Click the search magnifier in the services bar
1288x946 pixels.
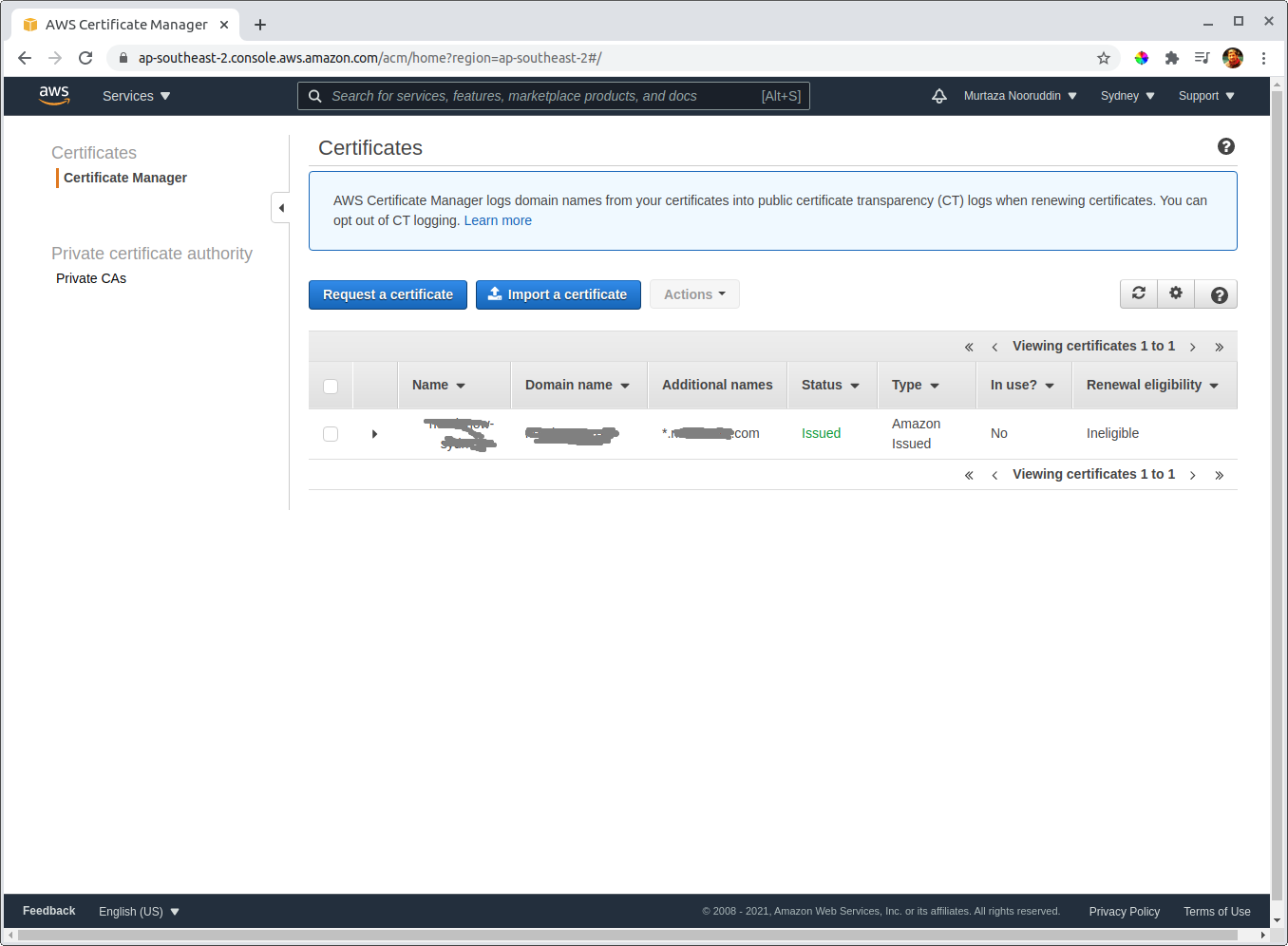[x=315, y=95]
